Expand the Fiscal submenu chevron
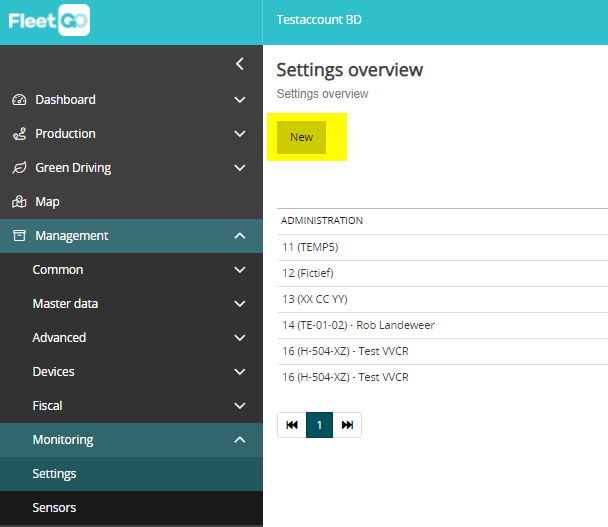This screenshot has width=608, height=527. pyautogui.click(x=240, y=406)
